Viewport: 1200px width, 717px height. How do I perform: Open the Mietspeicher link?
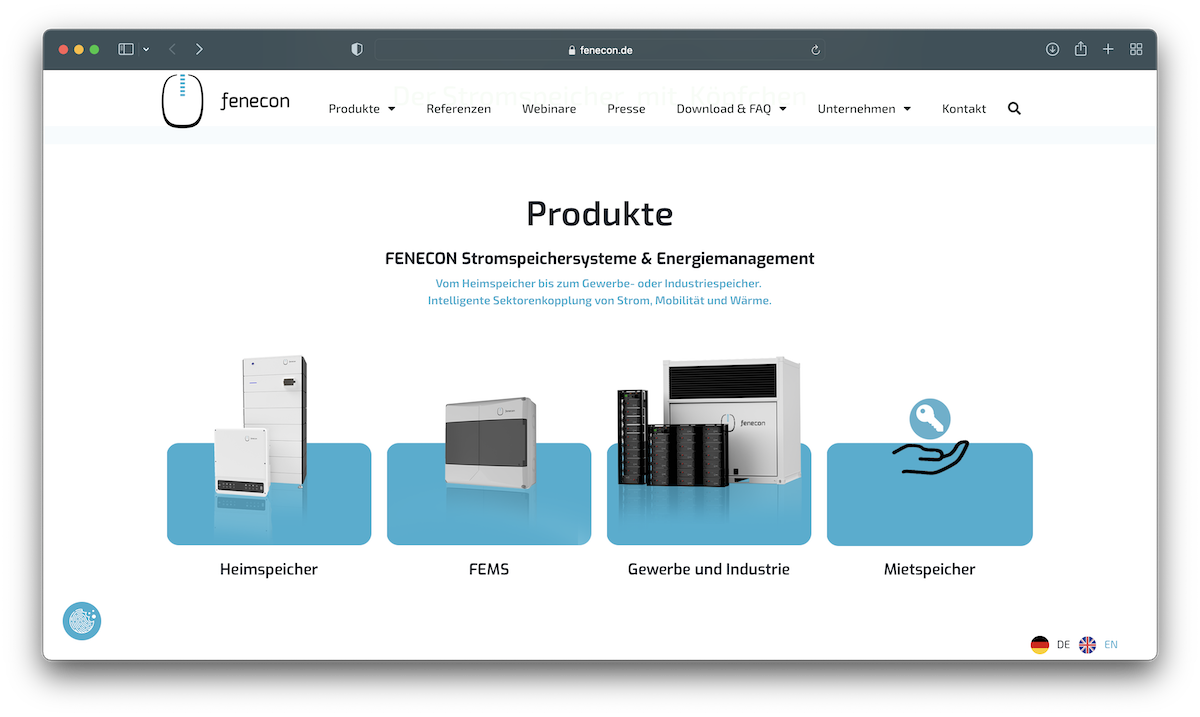click(x=930, y=569)
